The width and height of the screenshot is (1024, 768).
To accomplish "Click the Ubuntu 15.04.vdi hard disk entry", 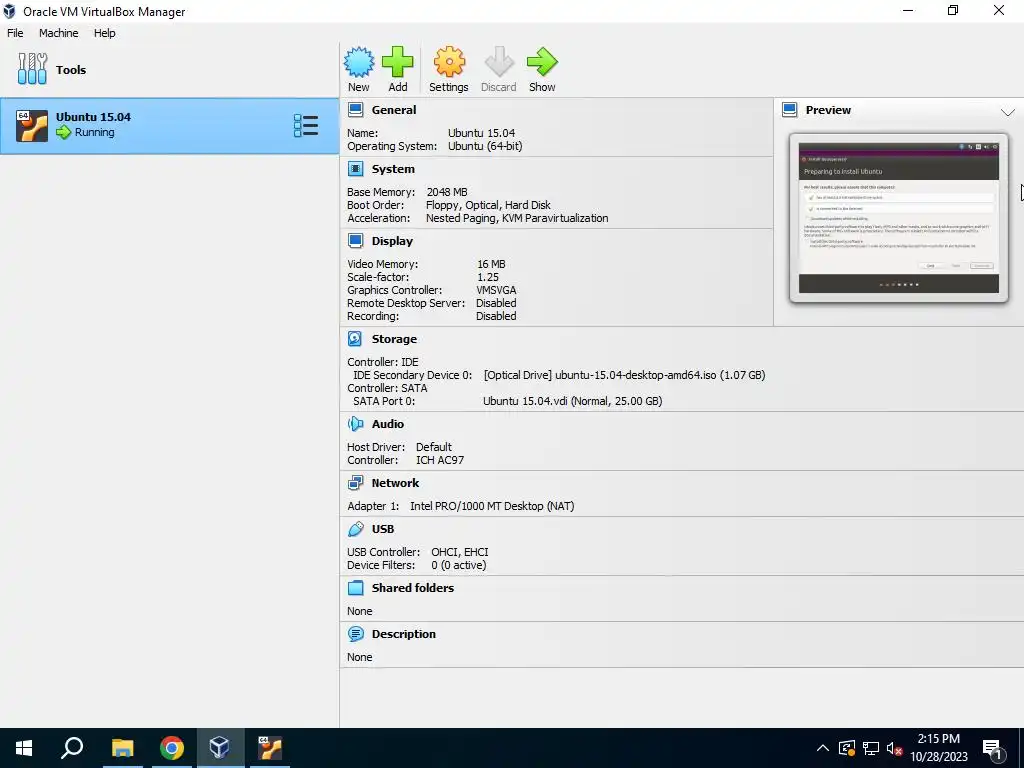I will point(573,401).
